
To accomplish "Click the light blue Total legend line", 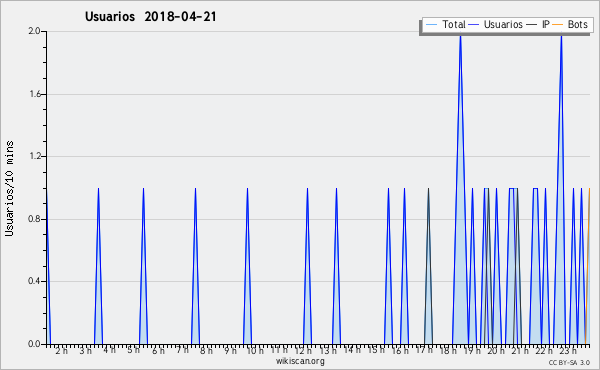I will pyautogui.click(x=431, y=25).
